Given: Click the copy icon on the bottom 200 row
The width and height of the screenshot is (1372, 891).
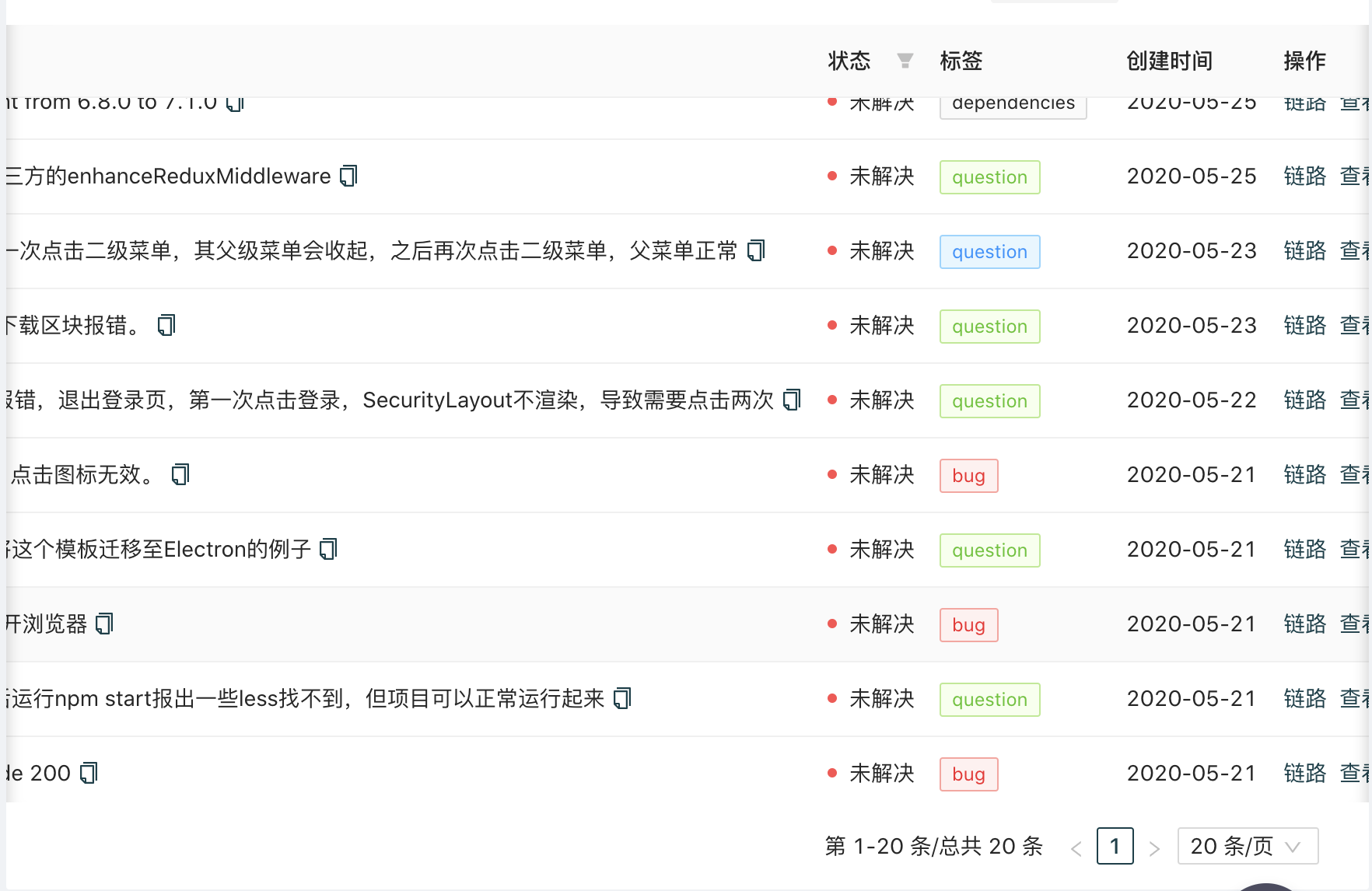Looking at the screenshot, I should click(x=89, y=772).
